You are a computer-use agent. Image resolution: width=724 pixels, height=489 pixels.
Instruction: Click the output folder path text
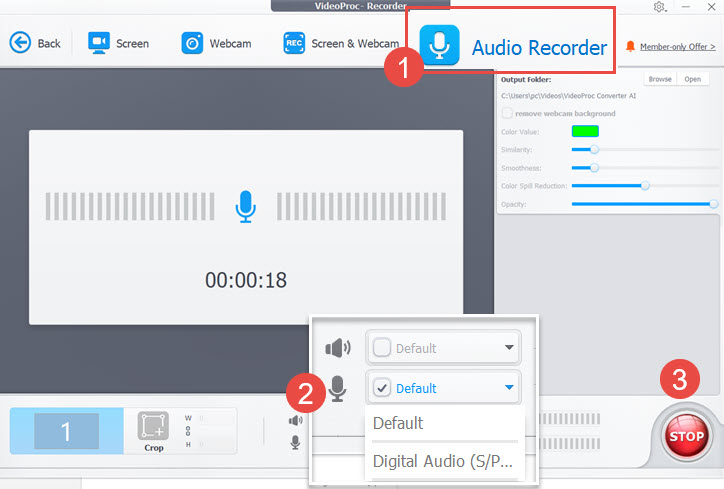click(568, 96)
